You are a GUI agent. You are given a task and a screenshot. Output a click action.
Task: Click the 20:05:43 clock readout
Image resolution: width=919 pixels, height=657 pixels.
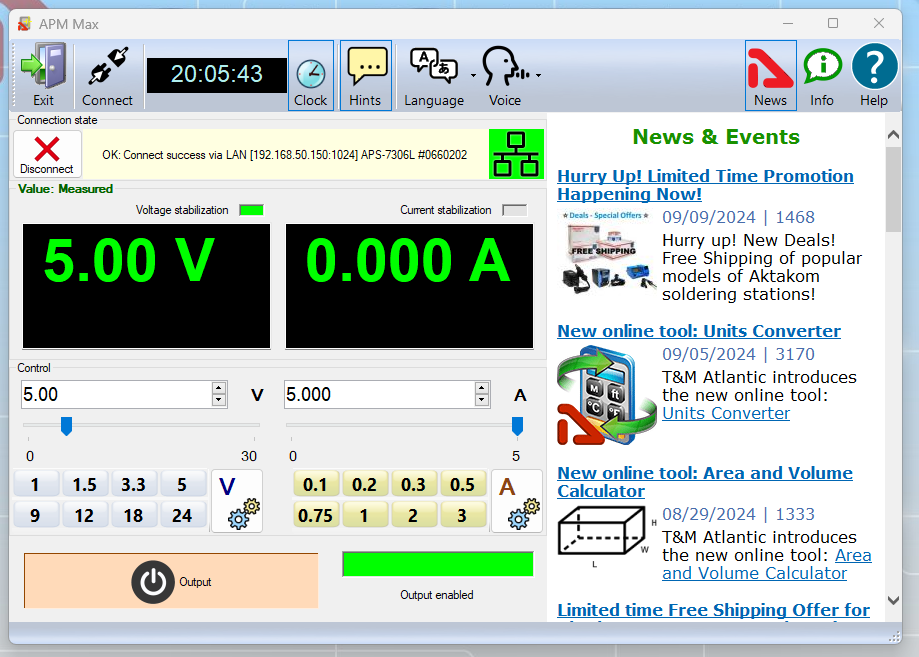coord(216,74)
